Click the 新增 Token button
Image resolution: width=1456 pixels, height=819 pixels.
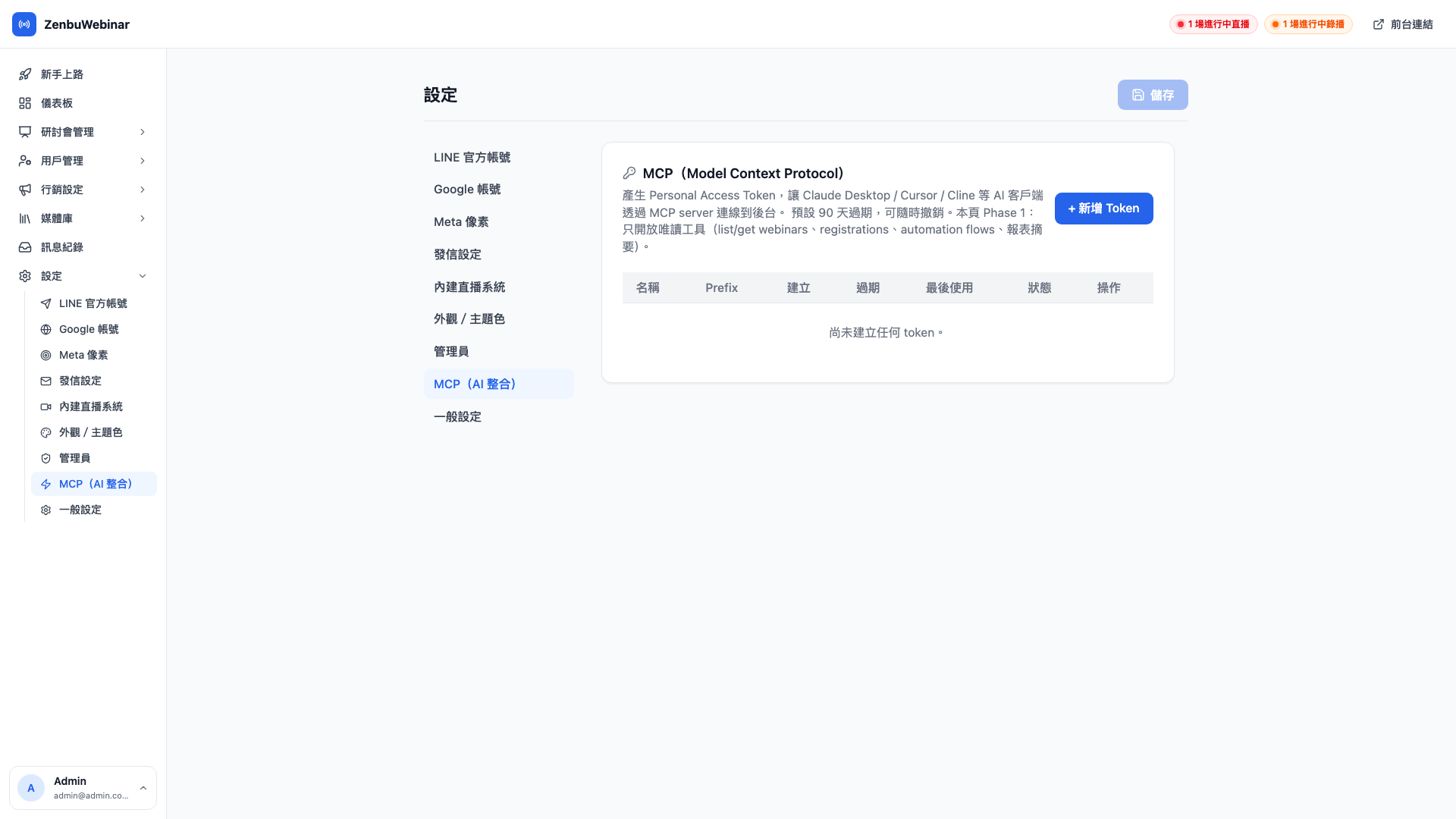click(1103, 209)
